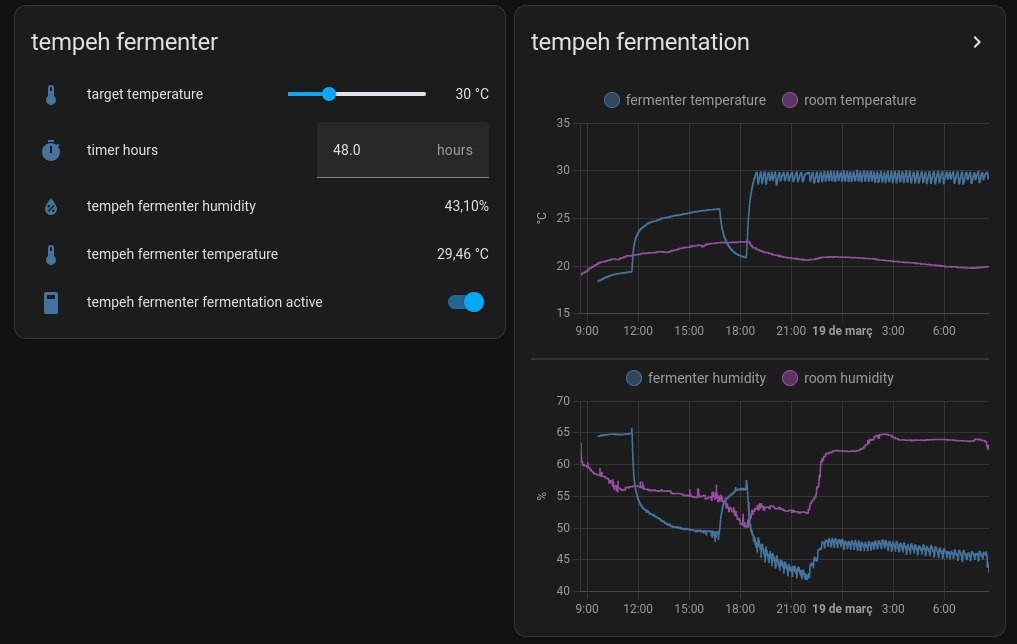Image resolution: width=1017 pixels, height=644 pixels.
Task: Hide fermenter temperature series via legend
Action: coord(685,100)
